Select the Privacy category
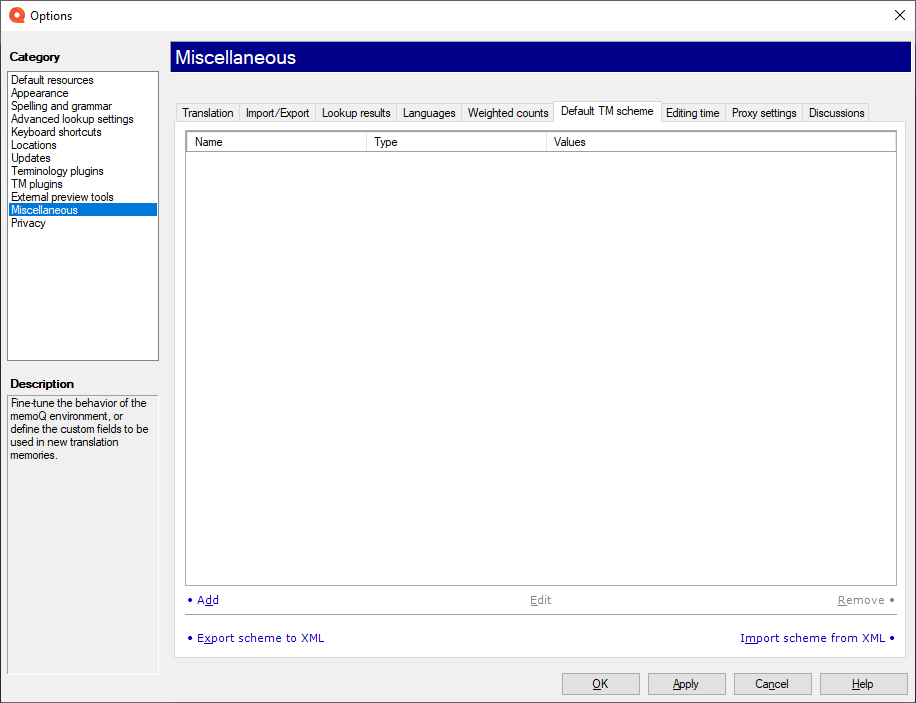The image size is (916, 703). click(26, 222)
